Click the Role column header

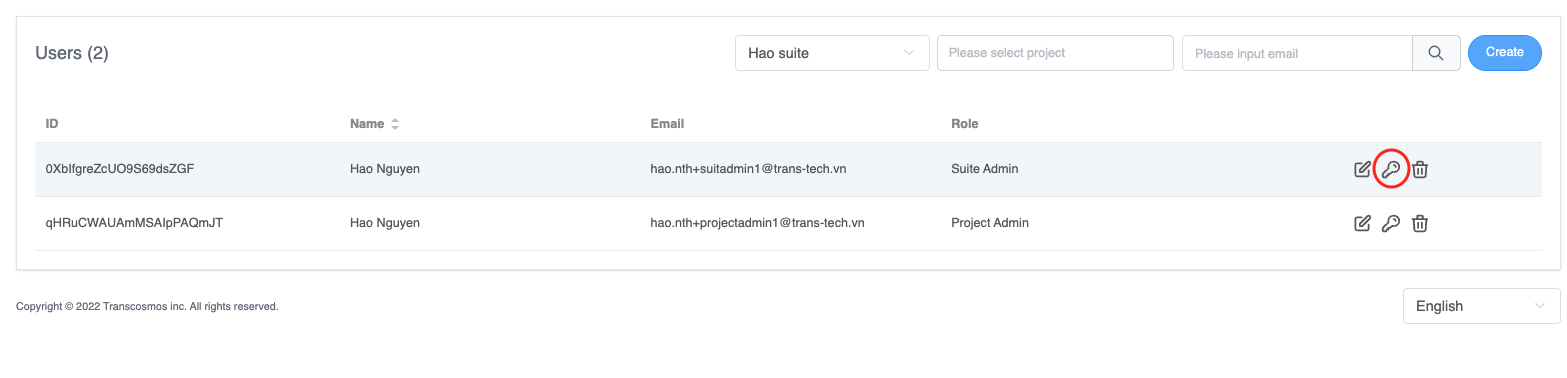coord(965,124)
